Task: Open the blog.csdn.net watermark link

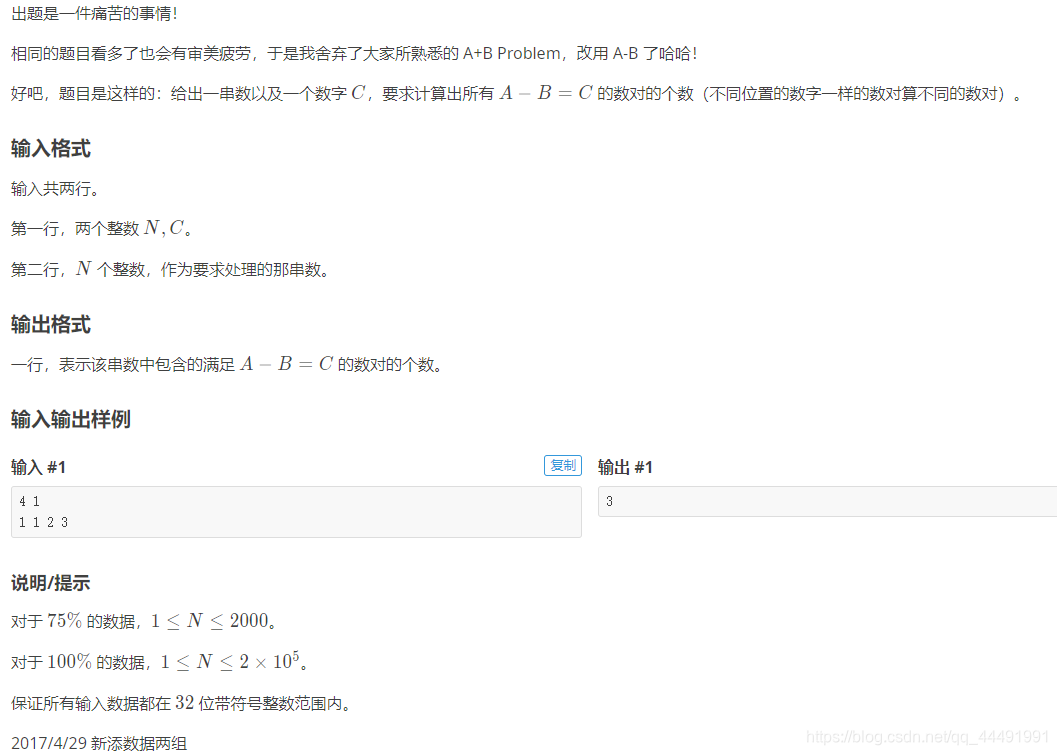Action: pyautogui.click(x=928, y=736)
